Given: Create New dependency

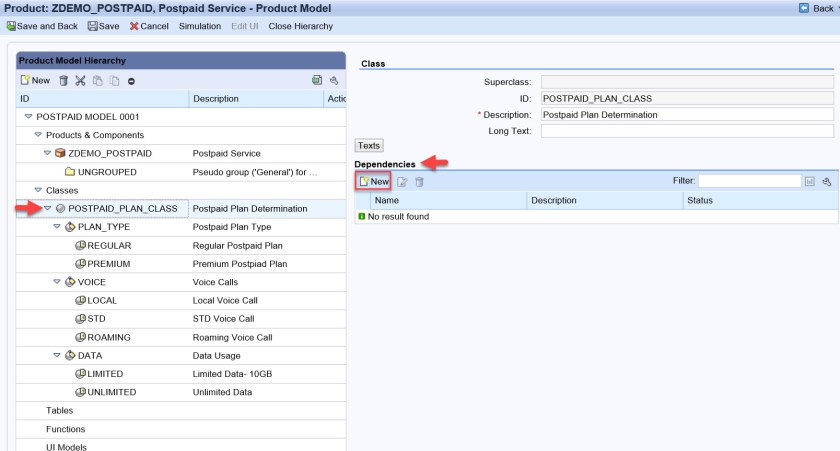Looking at the screenshot, I should [x=373, y=182].
